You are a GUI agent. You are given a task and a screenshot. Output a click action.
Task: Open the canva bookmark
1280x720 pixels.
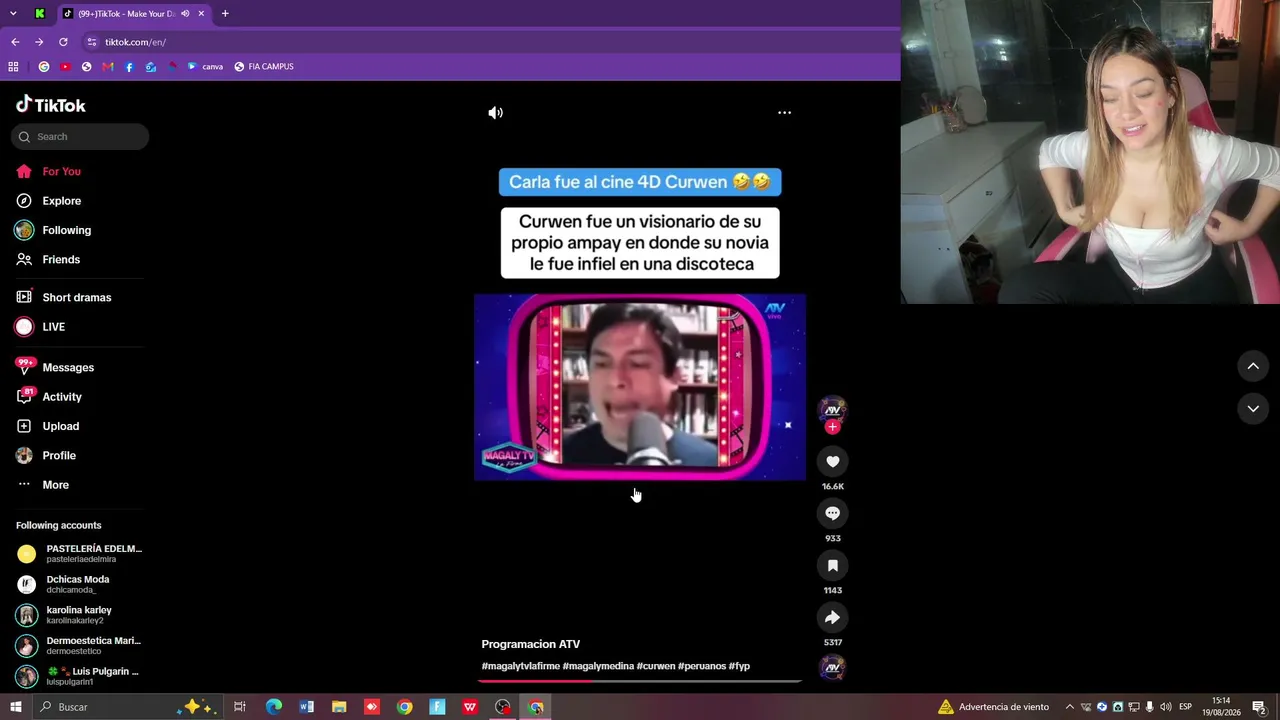tap(205, 67)
